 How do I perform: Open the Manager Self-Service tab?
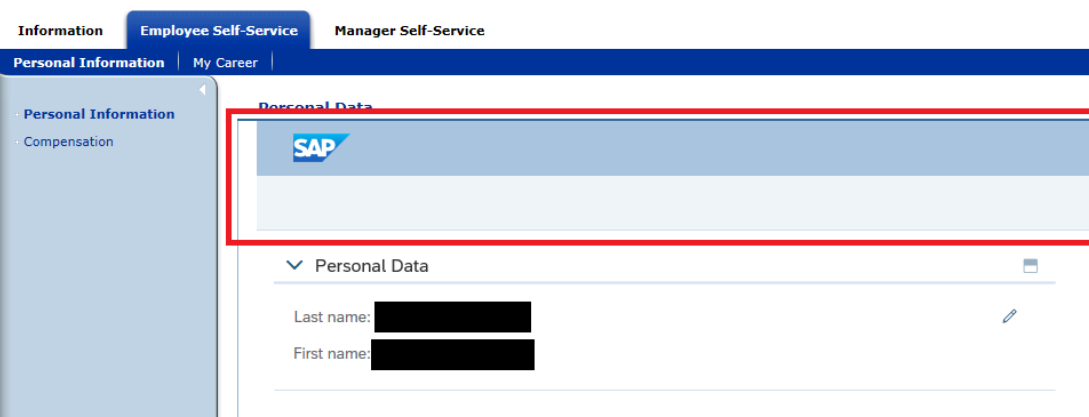pos(410,31)
